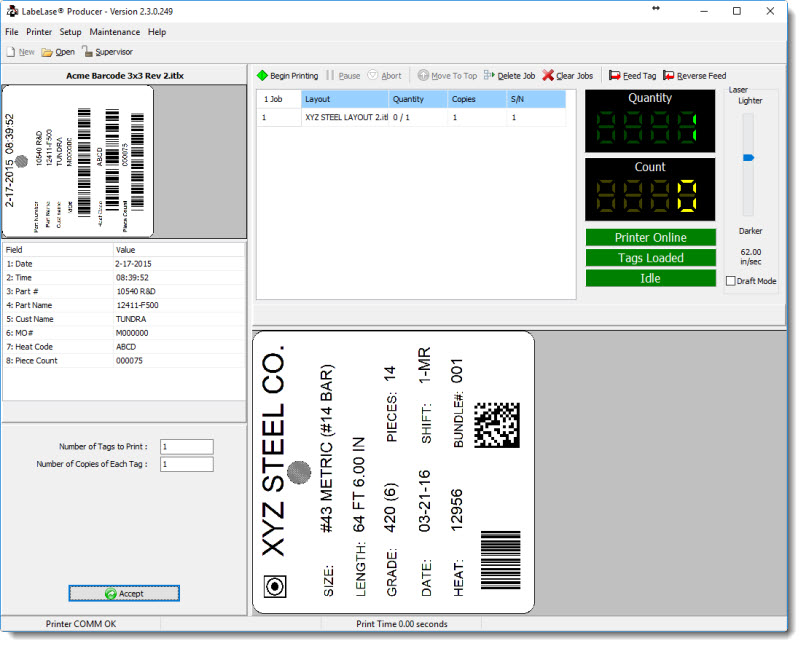Click the 62.00 in/sec speed readout
Screen dimensions: 803x647
point(751,257)
